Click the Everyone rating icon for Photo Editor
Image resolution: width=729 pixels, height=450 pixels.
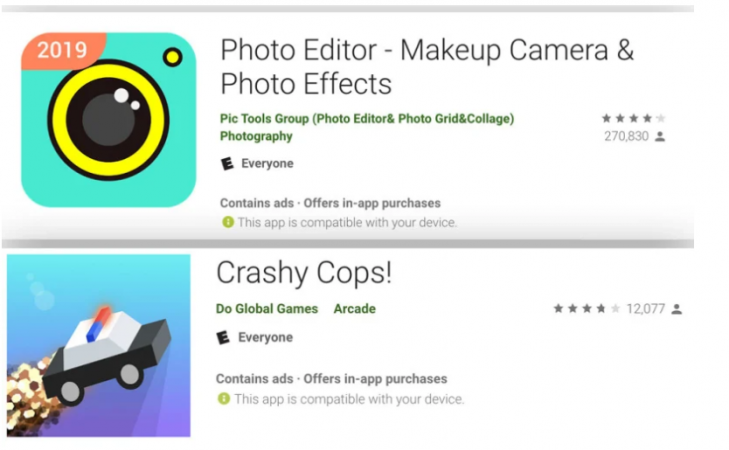pos(227,164)
